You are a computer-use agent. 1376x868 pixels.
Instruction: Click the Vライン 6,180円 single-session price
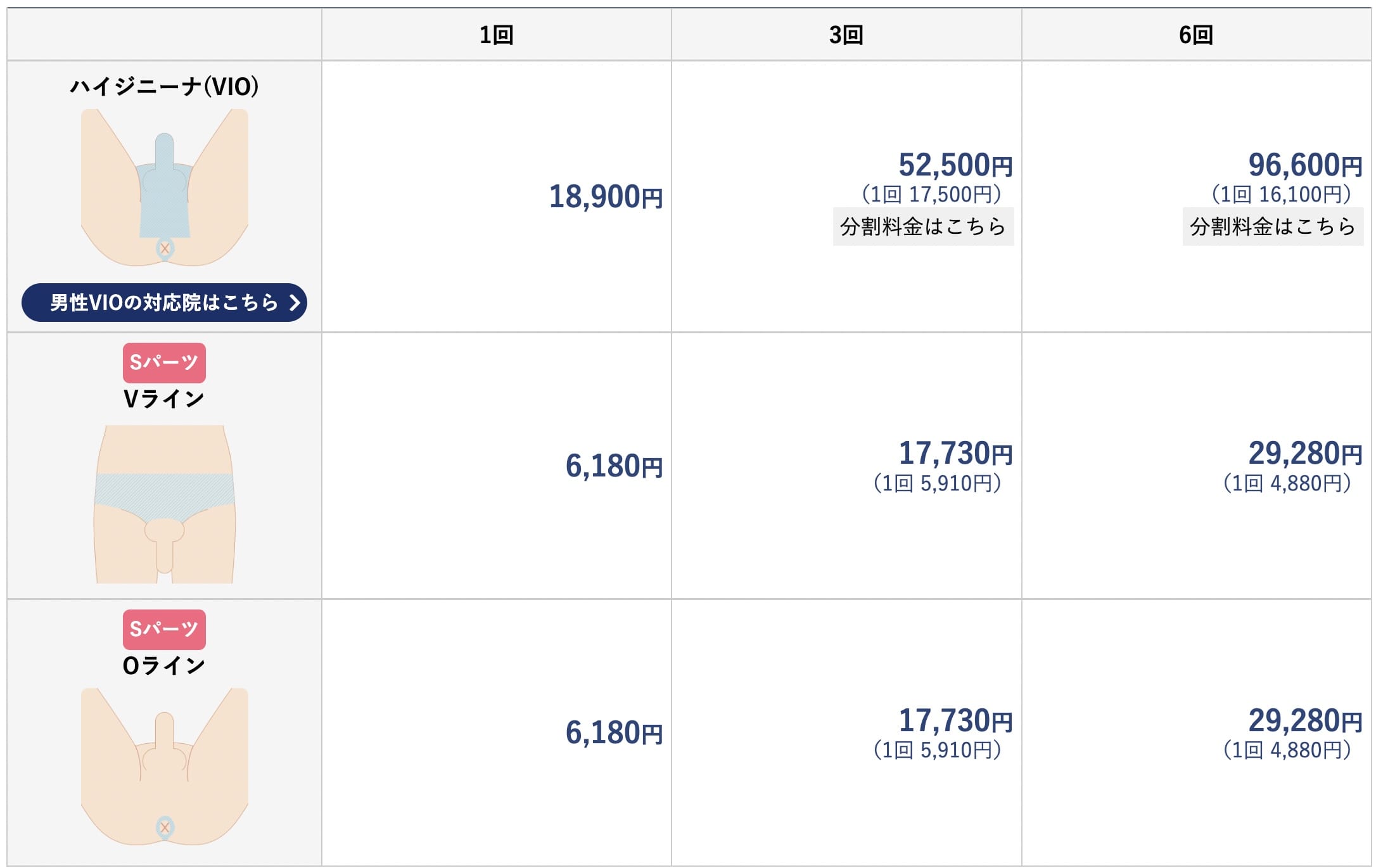pos(613,466)
